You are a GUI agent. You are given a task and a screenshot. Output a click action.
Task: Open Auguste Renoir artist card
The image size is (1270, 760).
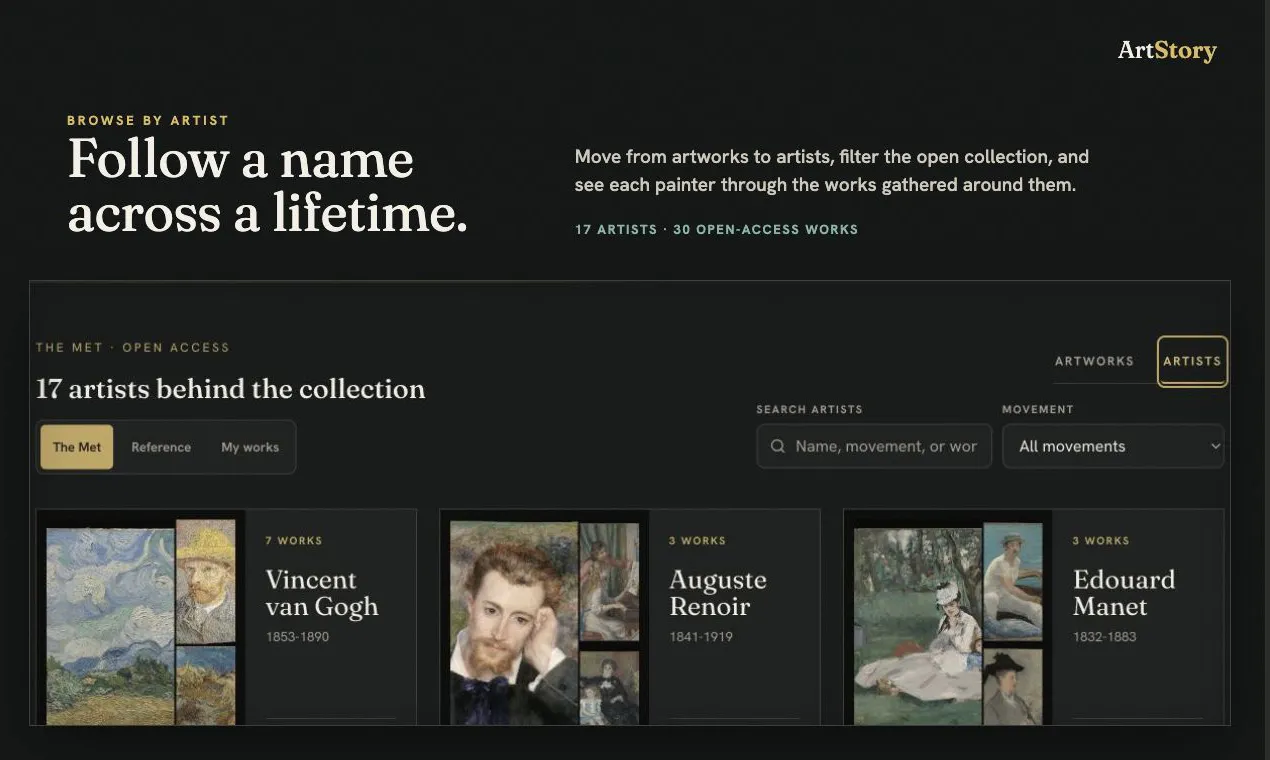(630, 617)
